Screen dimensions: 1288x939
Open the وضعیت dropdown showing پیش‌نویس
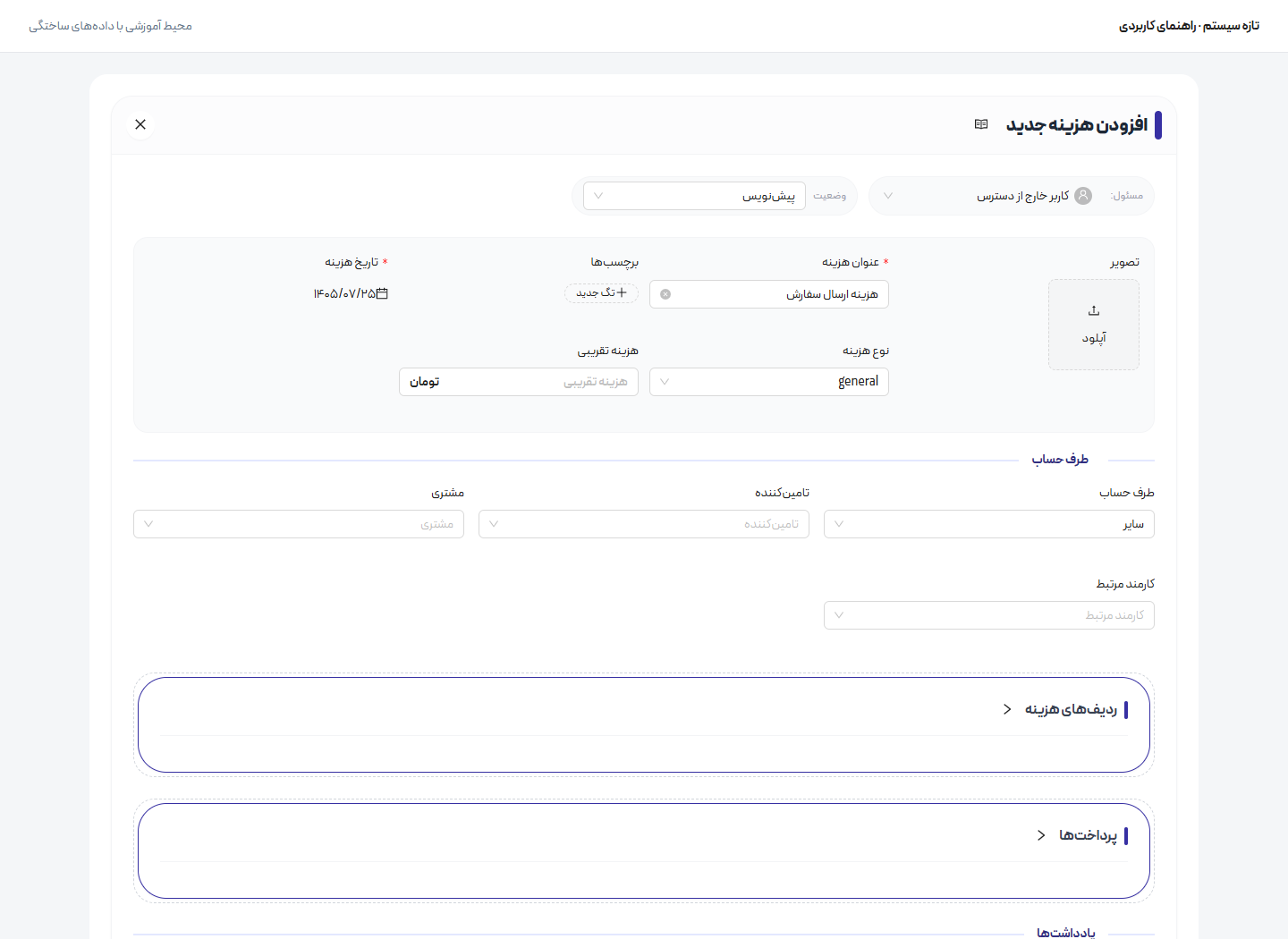(694, 196)
